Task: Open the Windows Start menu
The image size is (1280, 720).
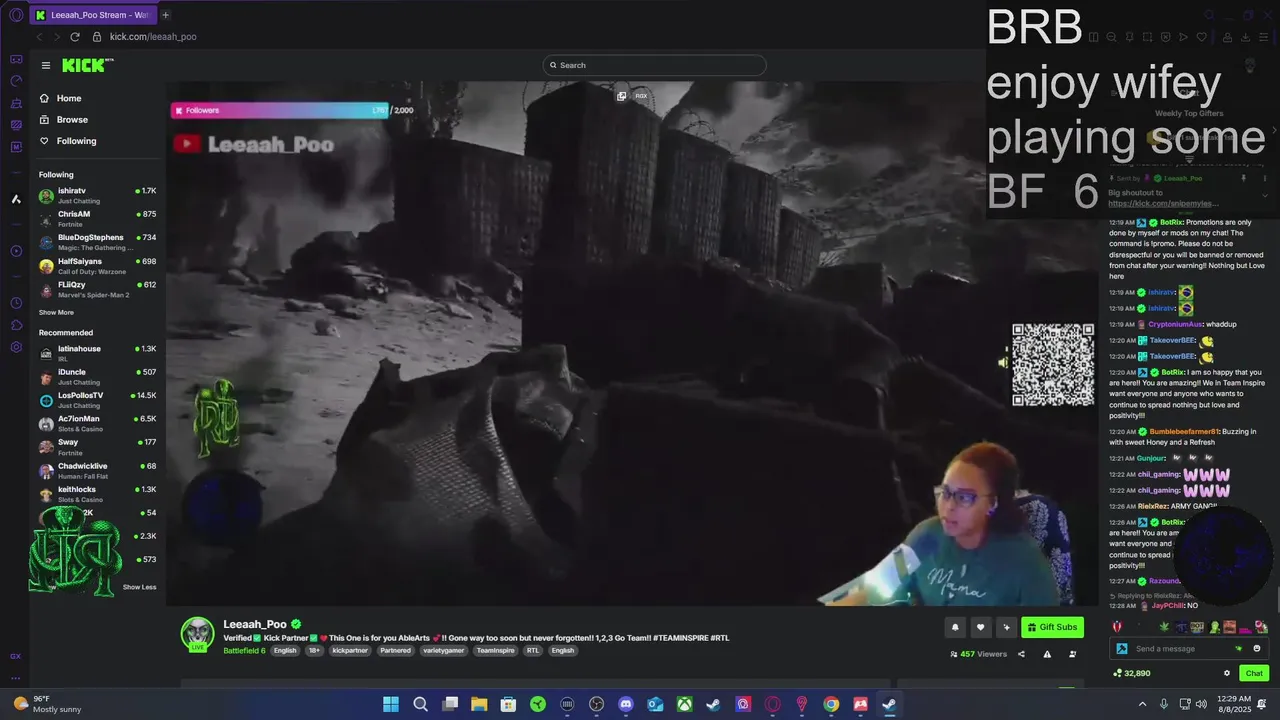Action: pyautogui.click(x=391, y=704)
